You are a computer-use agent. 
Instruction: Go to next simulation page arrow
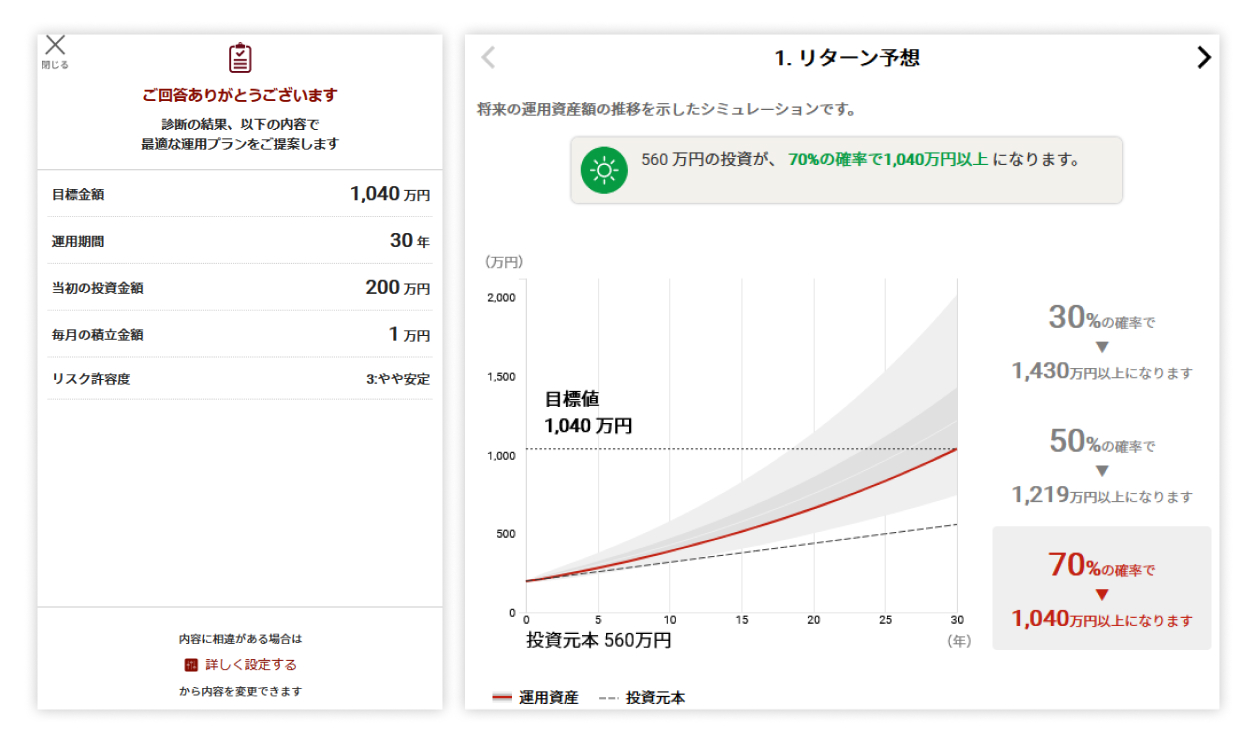coord(1203,58)
